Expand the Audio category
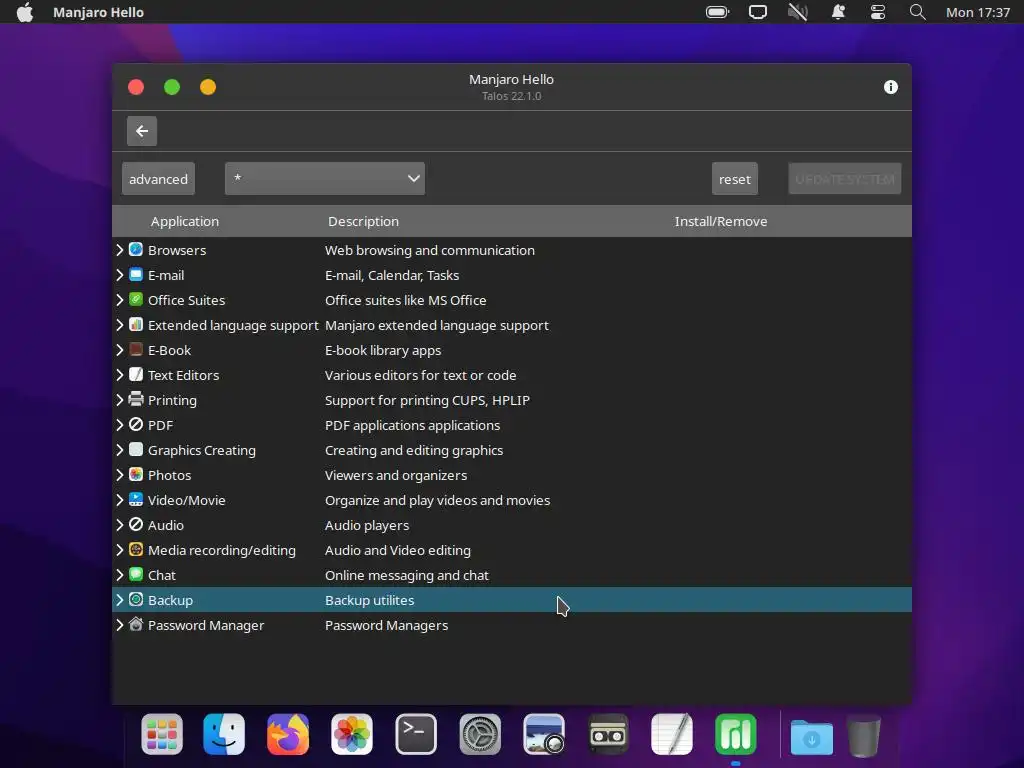The height and width of the screenshot is (768, 1024). pos(120,525)
